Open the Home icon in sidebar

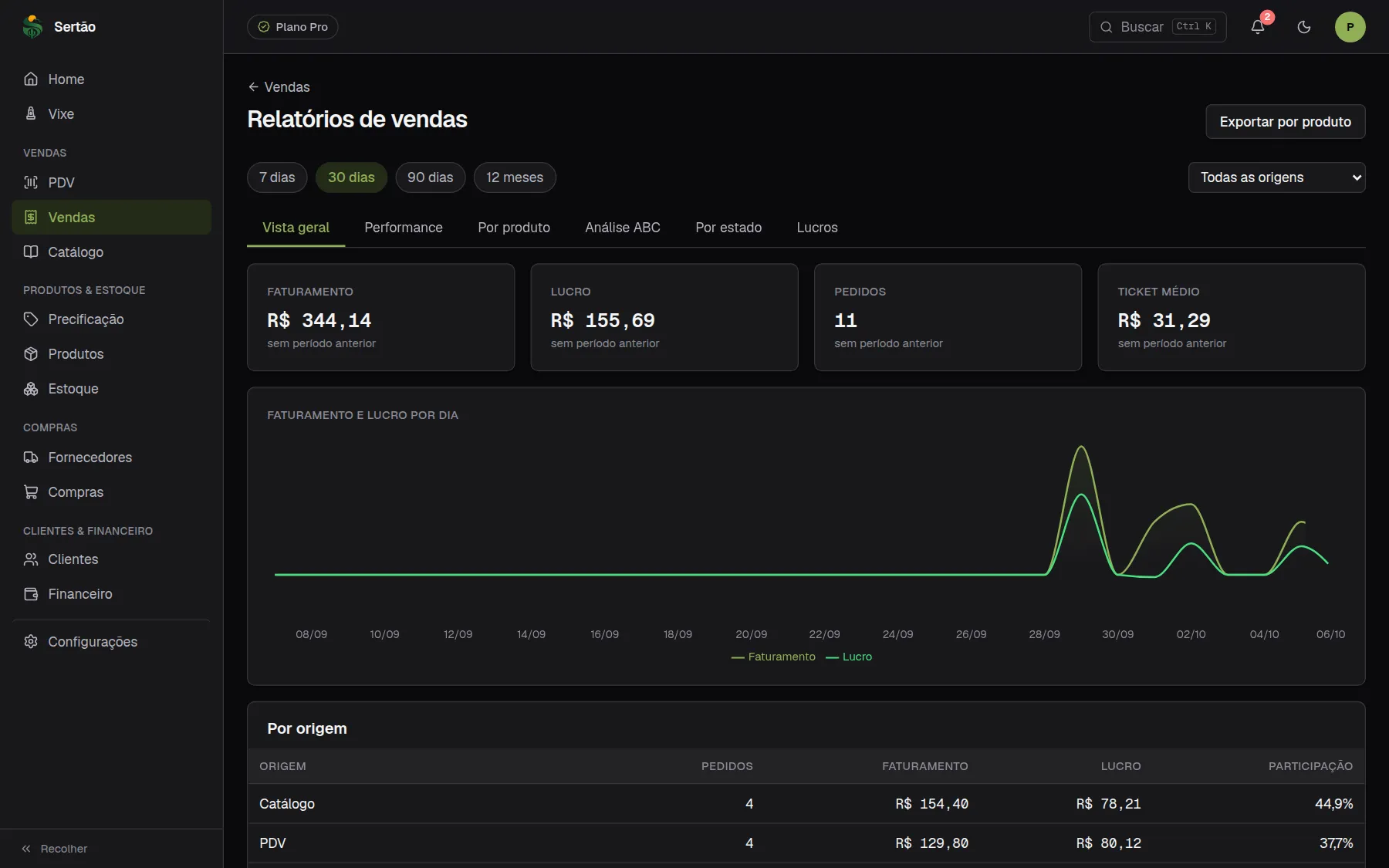pyautogui.click(x=31, y=79)
